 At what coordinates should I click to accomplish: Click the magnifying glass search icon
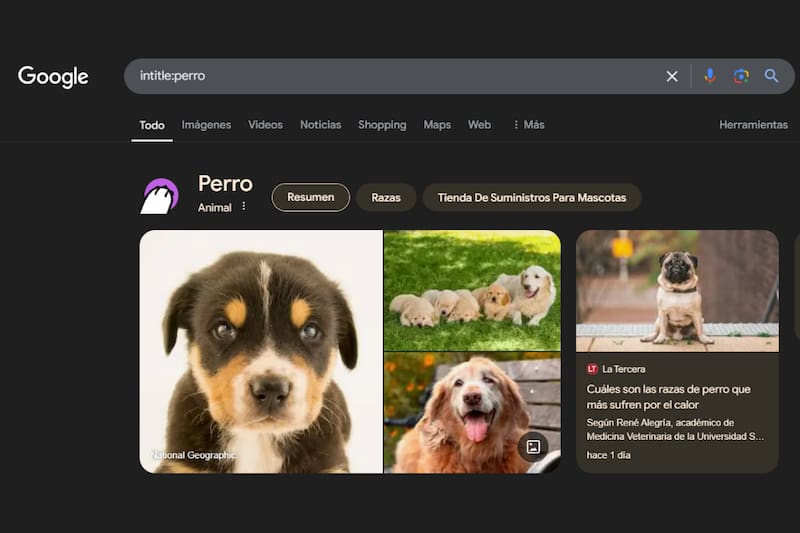[772, 76]
